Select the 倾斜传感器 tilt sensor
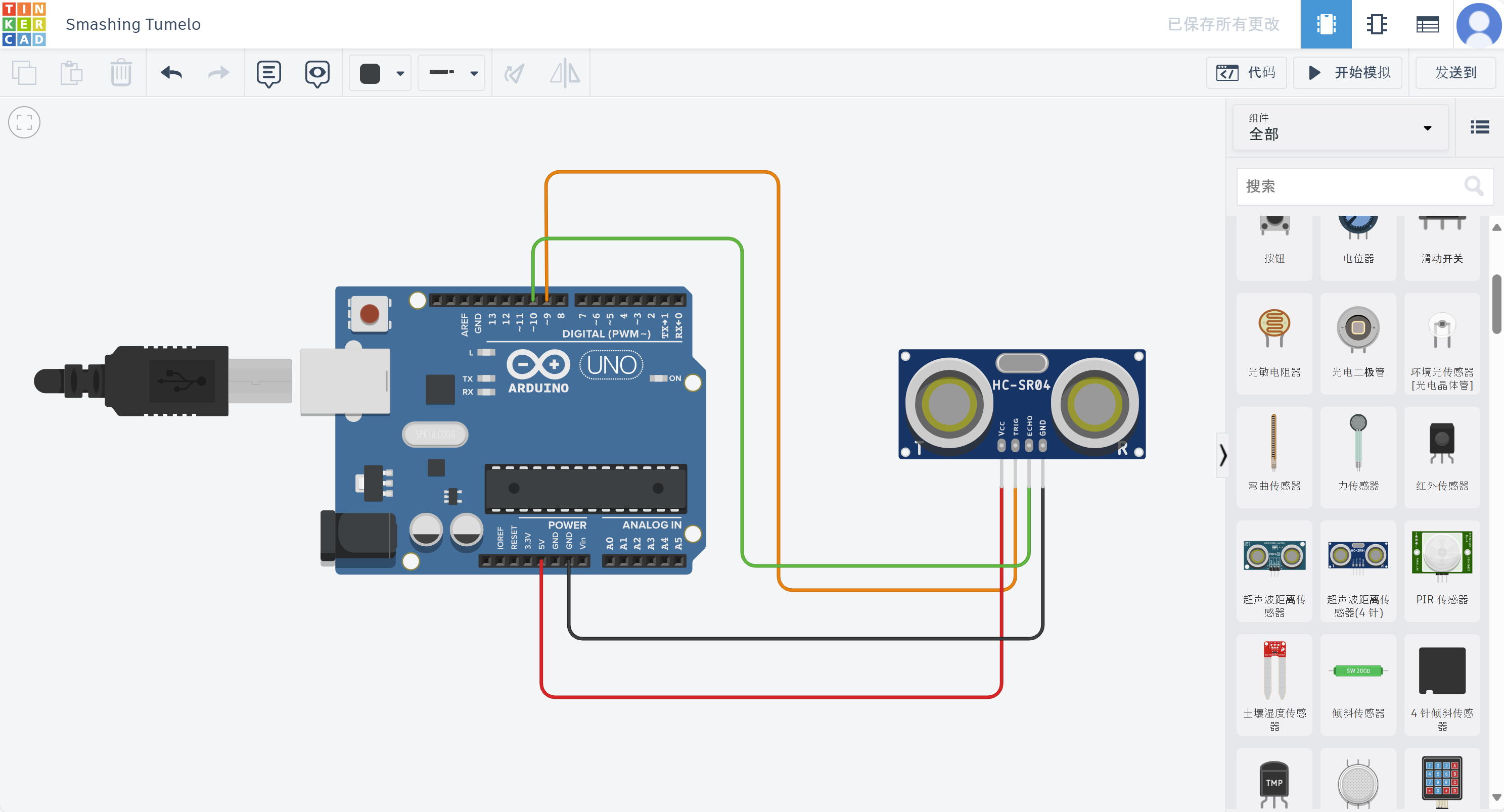This screenshot has width=1504, height=812. click(1358, 685)
